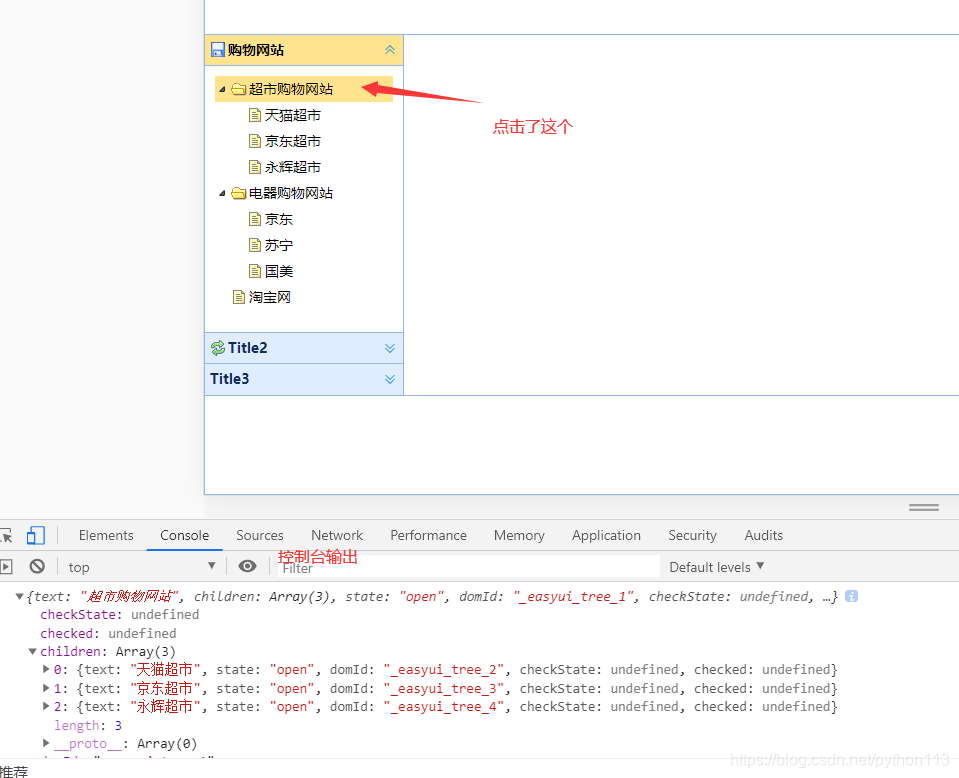Switch to the Console tab
This screenshot has width=959, height=778.
[x=185, y=535]
